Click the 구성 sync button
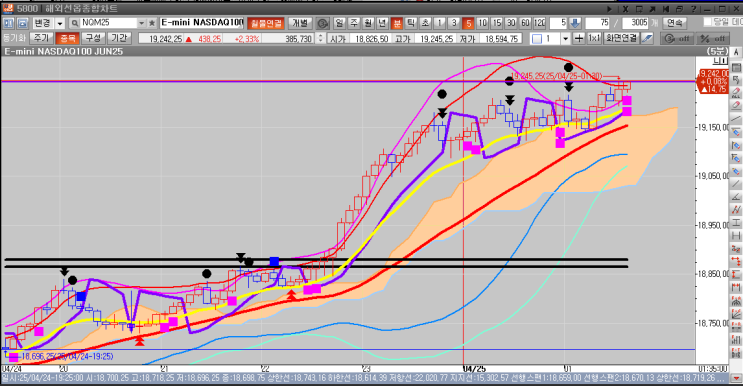 coord(93,38)
